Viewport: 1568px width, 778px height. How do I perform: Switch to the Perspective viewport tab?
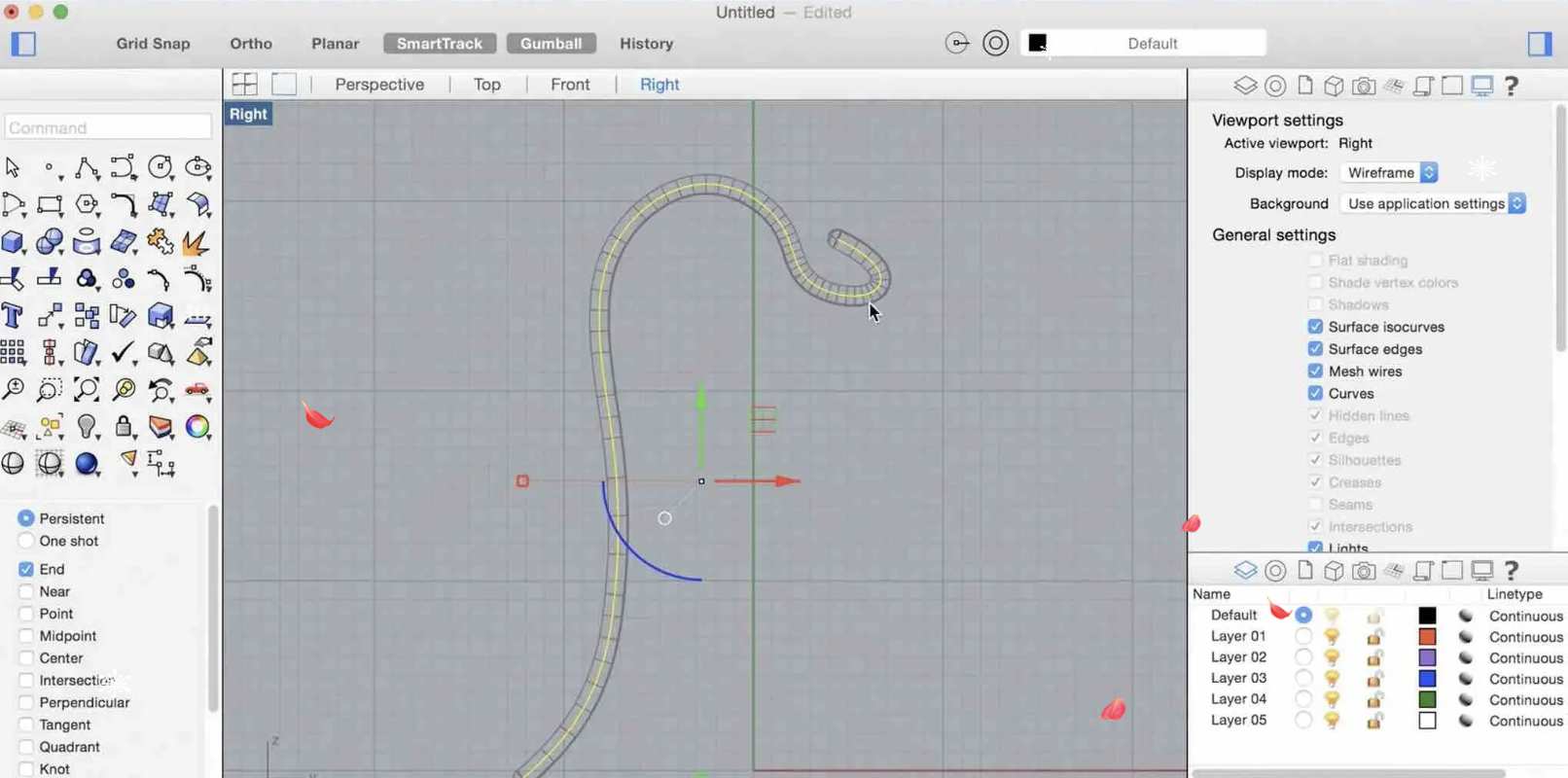tap(379, 85)
